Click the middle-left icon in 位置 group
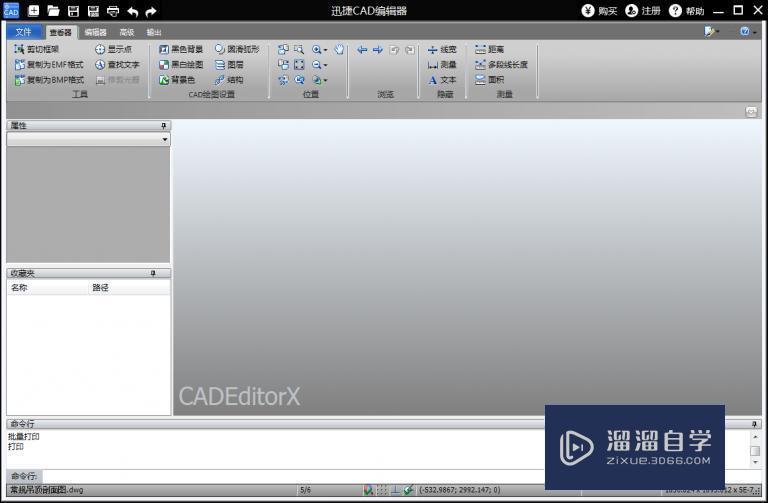This screenshot has width=768, height=503. click(283, 65)
